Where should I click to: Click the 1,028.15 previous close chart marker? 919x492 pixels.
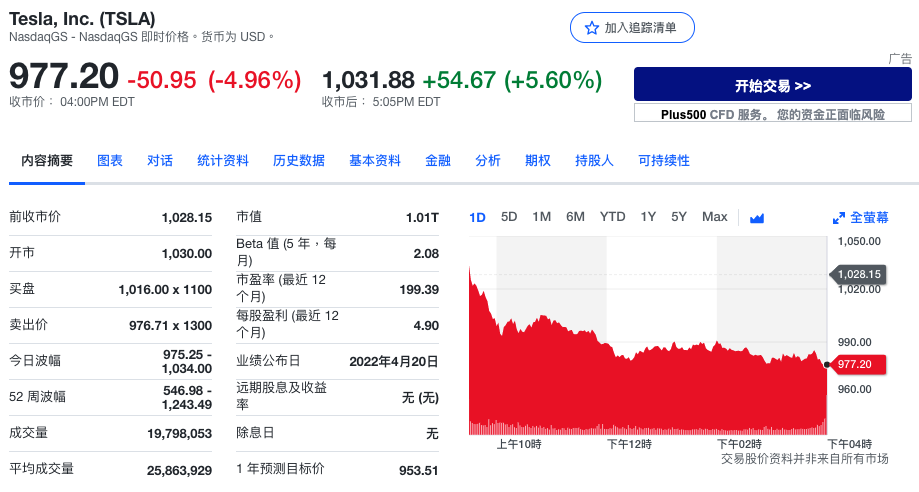point(858,274)
